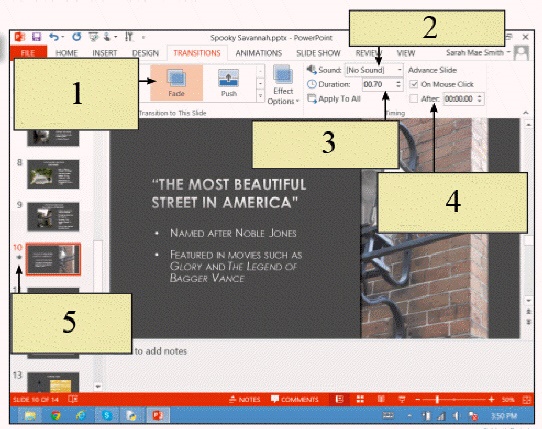Open Skype from the taskbar

[x=106, y=416]
